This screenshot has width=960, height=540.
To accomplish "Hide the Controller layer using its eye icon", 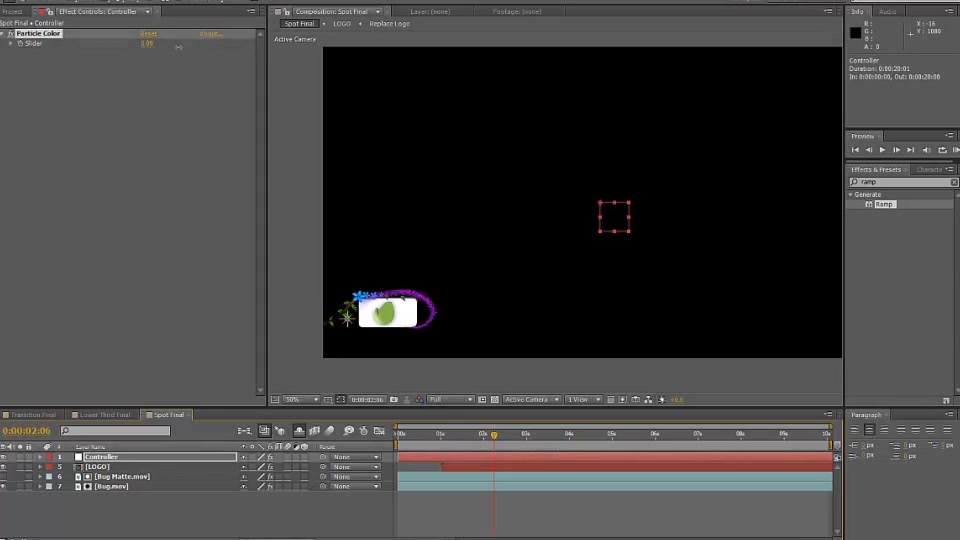I will (x=3, y=457).
